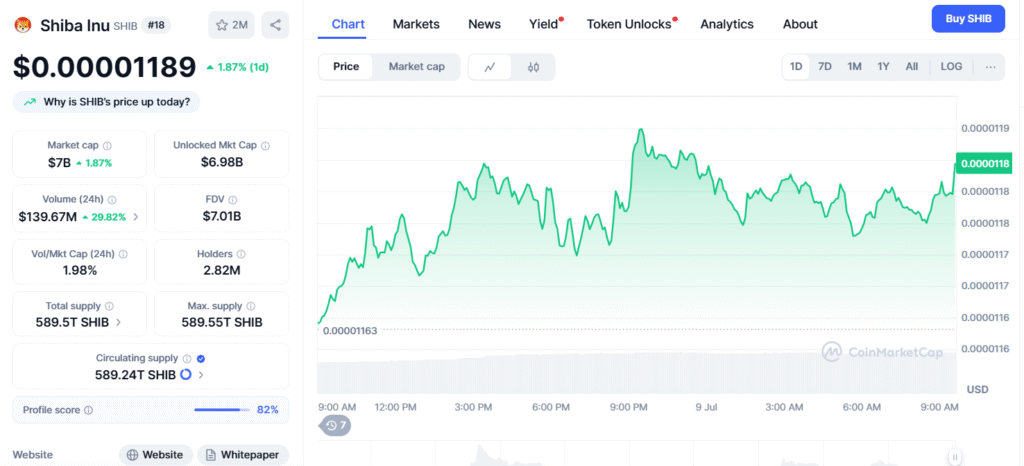Expand Volume (24h) details chevron
The width and height of the screenshot is (1024, 466).
[135, 217]
